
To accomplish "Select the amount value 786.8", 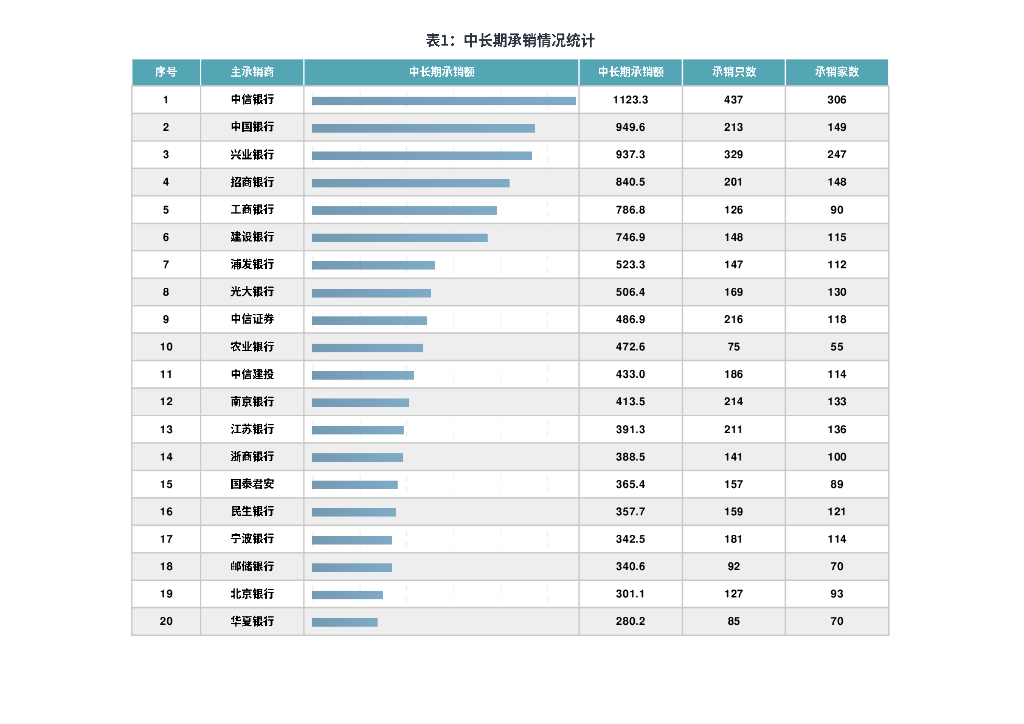I will [630, 210].
